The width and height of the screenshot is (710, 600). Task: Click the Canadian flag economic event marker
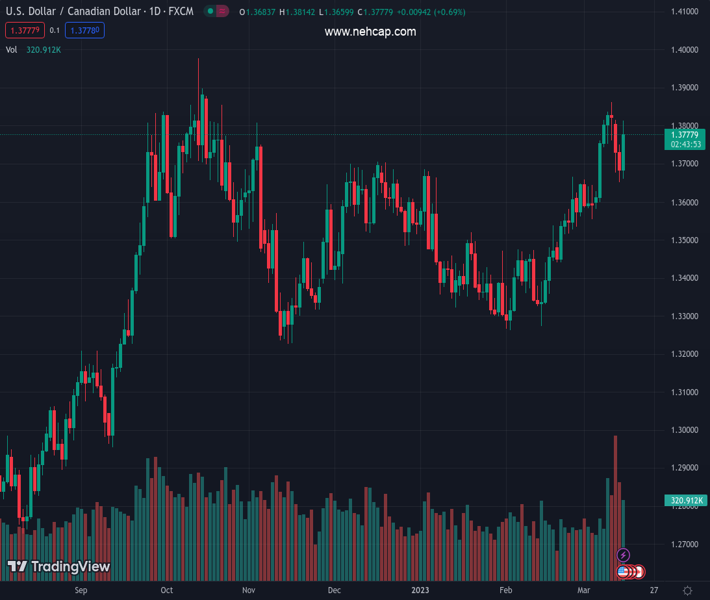pos(637,571)
